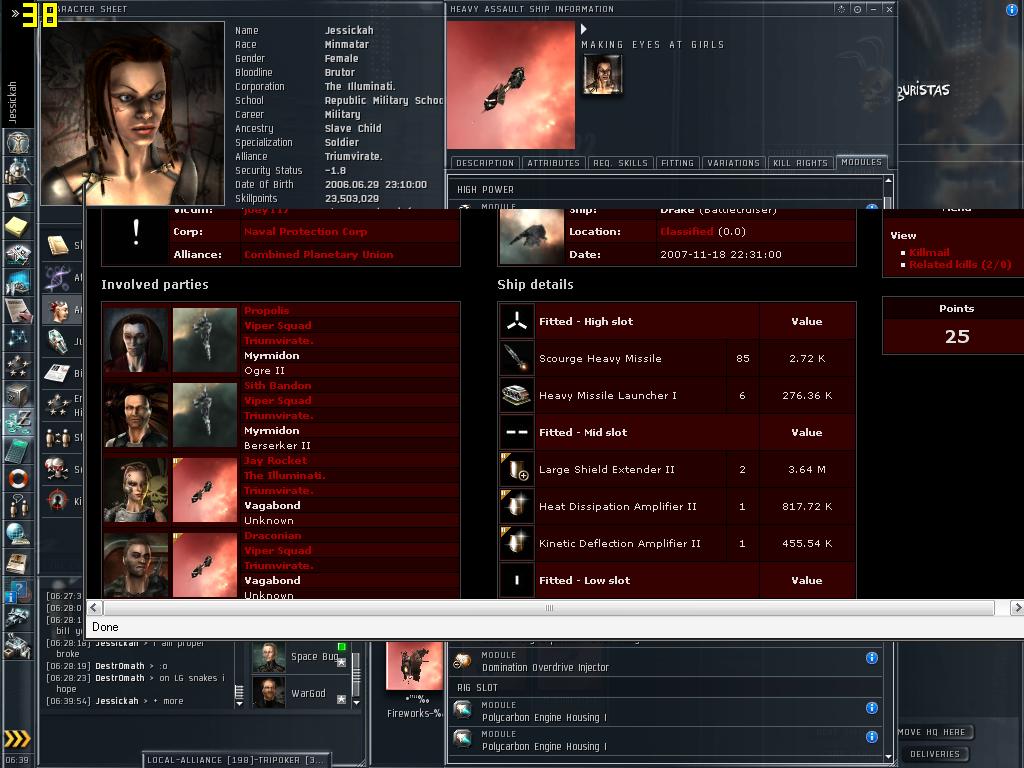Open Naval Protection Corp link
The width and height of the screenshot is (1024, 768).
point(305,231)
